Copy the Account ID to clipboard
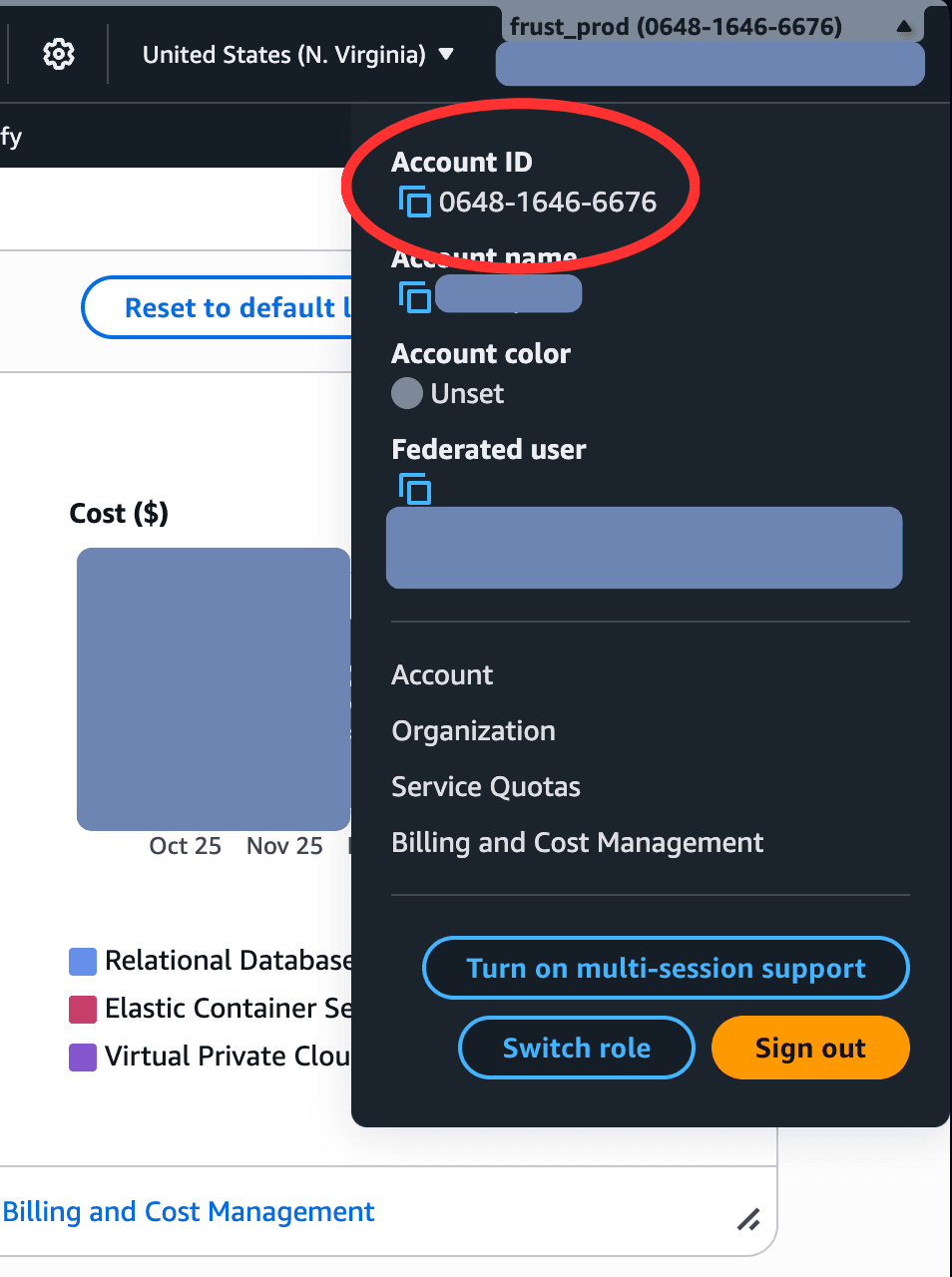952x1277 pixels. pyautogui.click(x=412, y=202)
